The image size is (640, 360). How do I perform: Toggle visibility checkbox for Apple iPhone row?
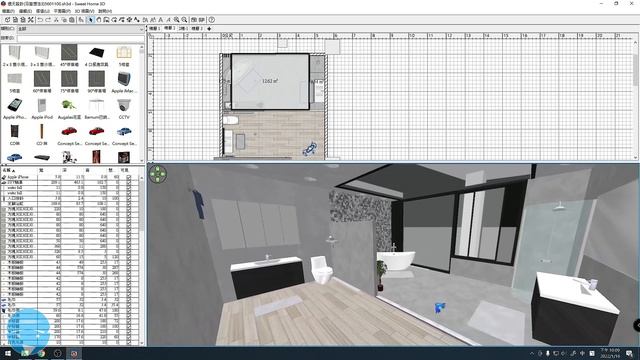[129, 177]
